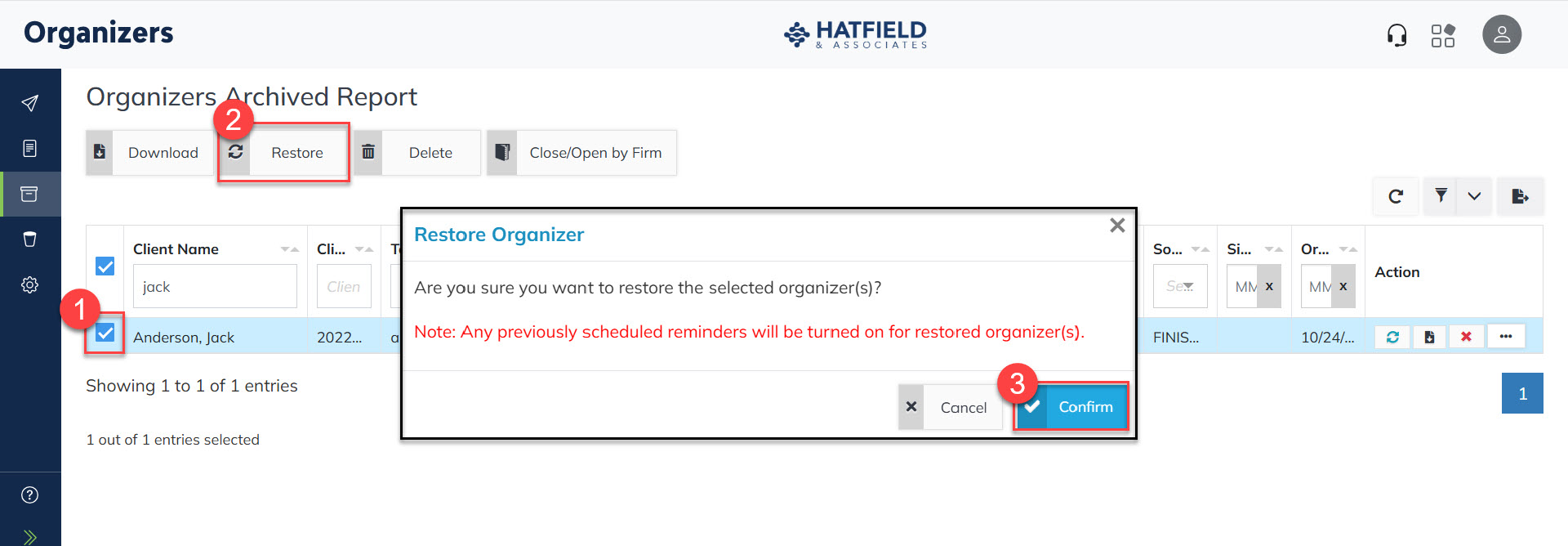The width and height of the screenshot is (1568, 546).
Task: Click the headset support icon
Action: [x=1396, y=35]
